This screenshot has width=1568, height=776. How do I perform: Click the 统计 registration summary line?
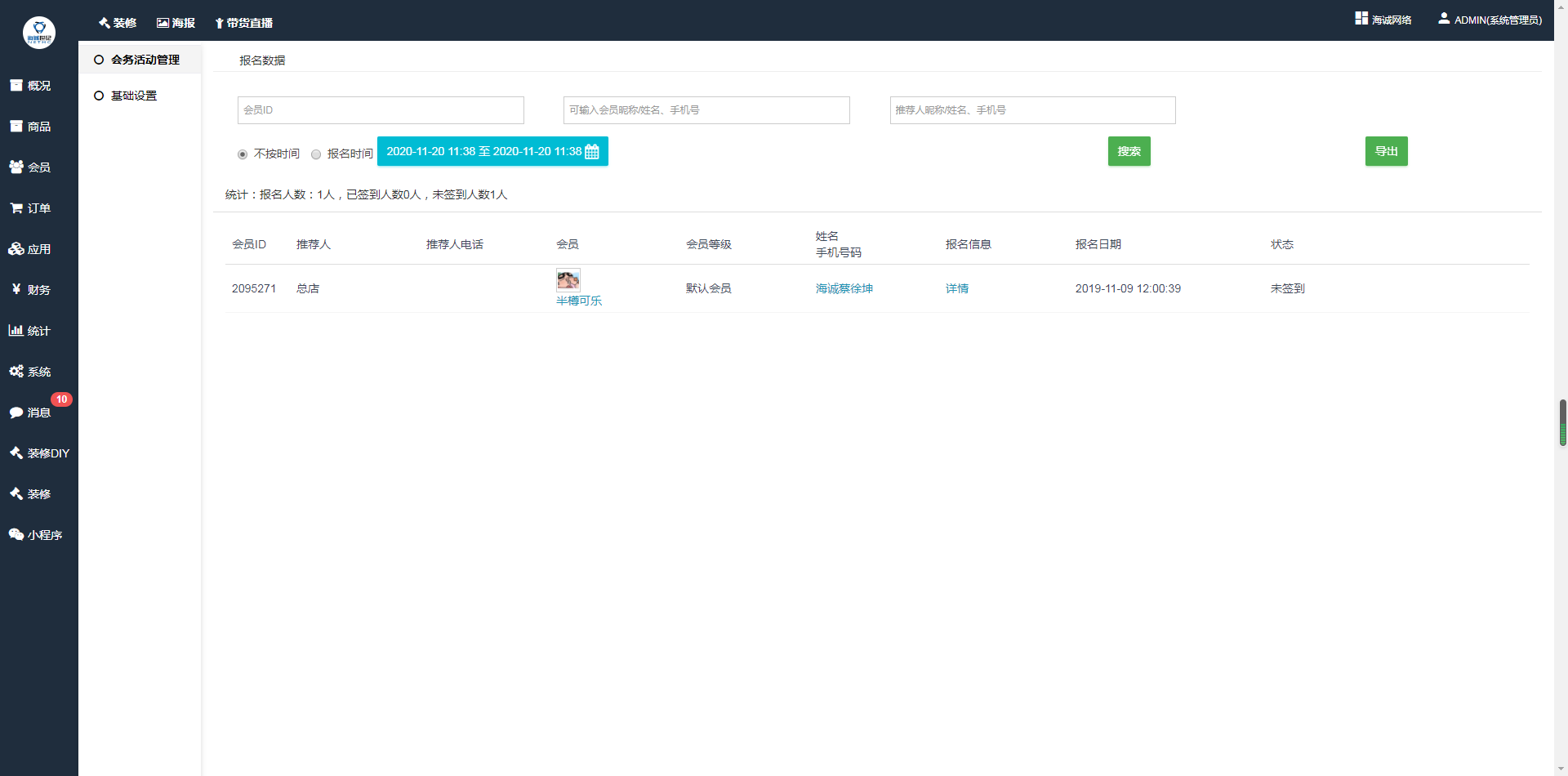pos(367,194)
